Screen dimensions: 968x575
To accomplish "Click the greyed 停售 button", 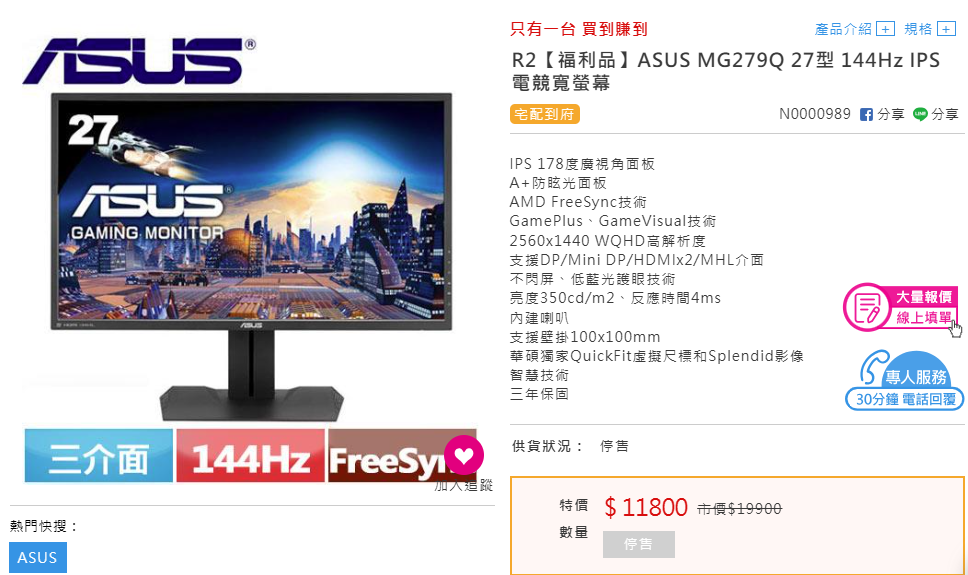I will tap(638, 544).
